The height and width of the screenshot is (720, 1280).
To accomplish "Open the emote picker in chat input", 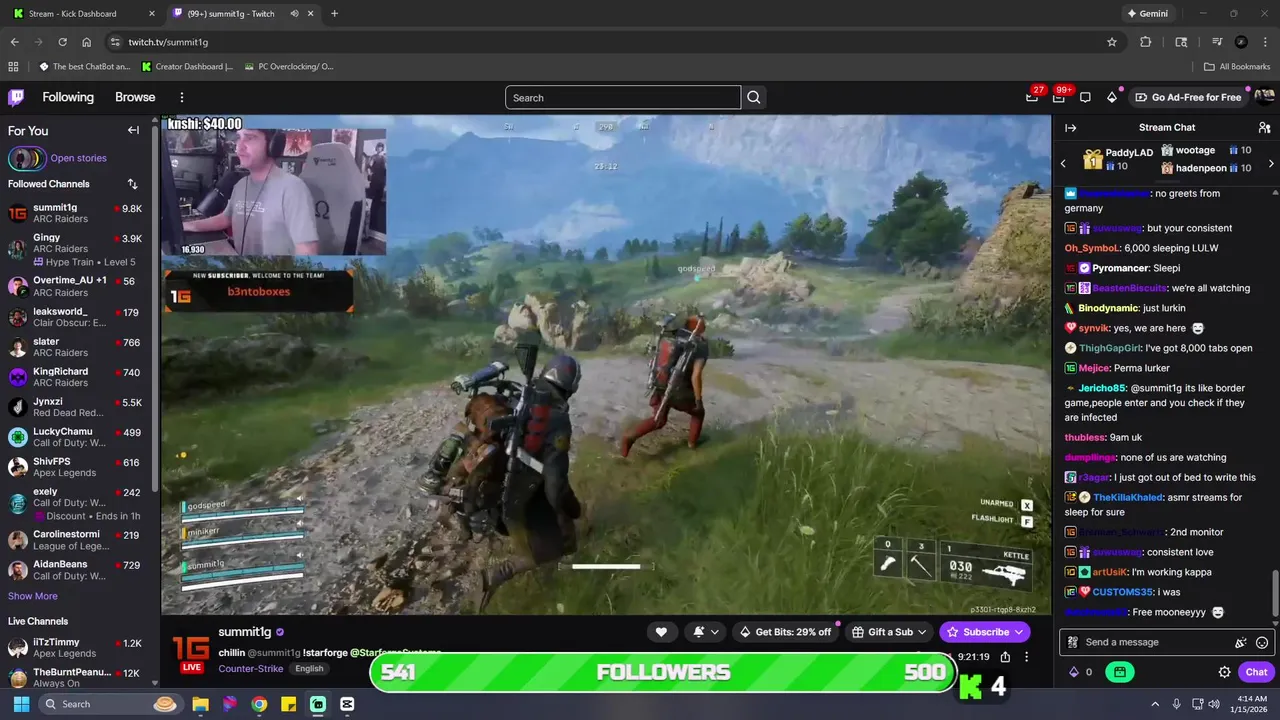I will click(x=1262, y=642).
